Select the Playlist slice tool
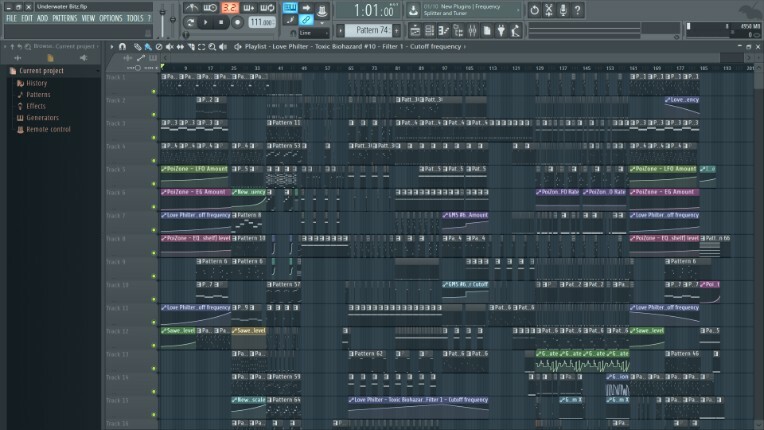Screen dimensions: 764x430 [191, 47]
